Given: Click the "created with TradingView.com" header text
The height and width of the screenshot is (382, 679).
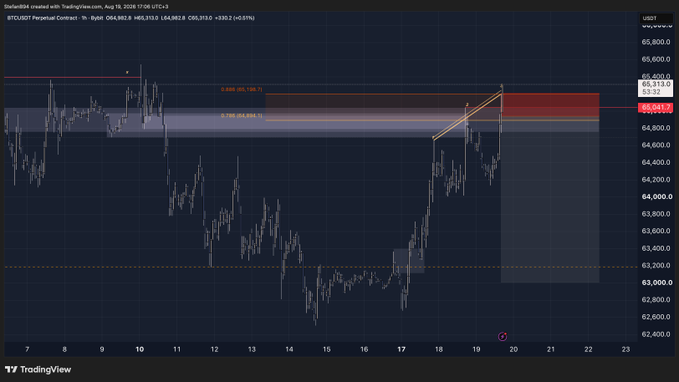Looking at the screenshot, I should (66, 6).
